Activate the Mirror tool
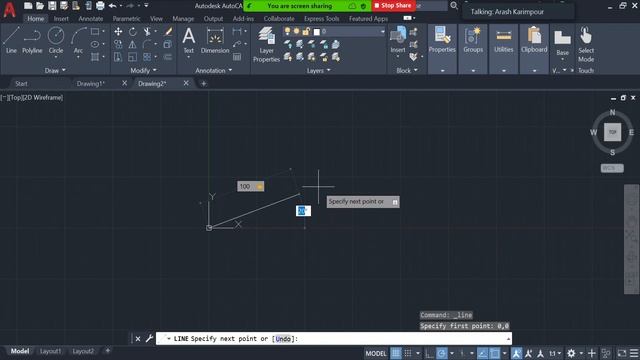Viewport: 640px width, 360px height. click(133, 44)
